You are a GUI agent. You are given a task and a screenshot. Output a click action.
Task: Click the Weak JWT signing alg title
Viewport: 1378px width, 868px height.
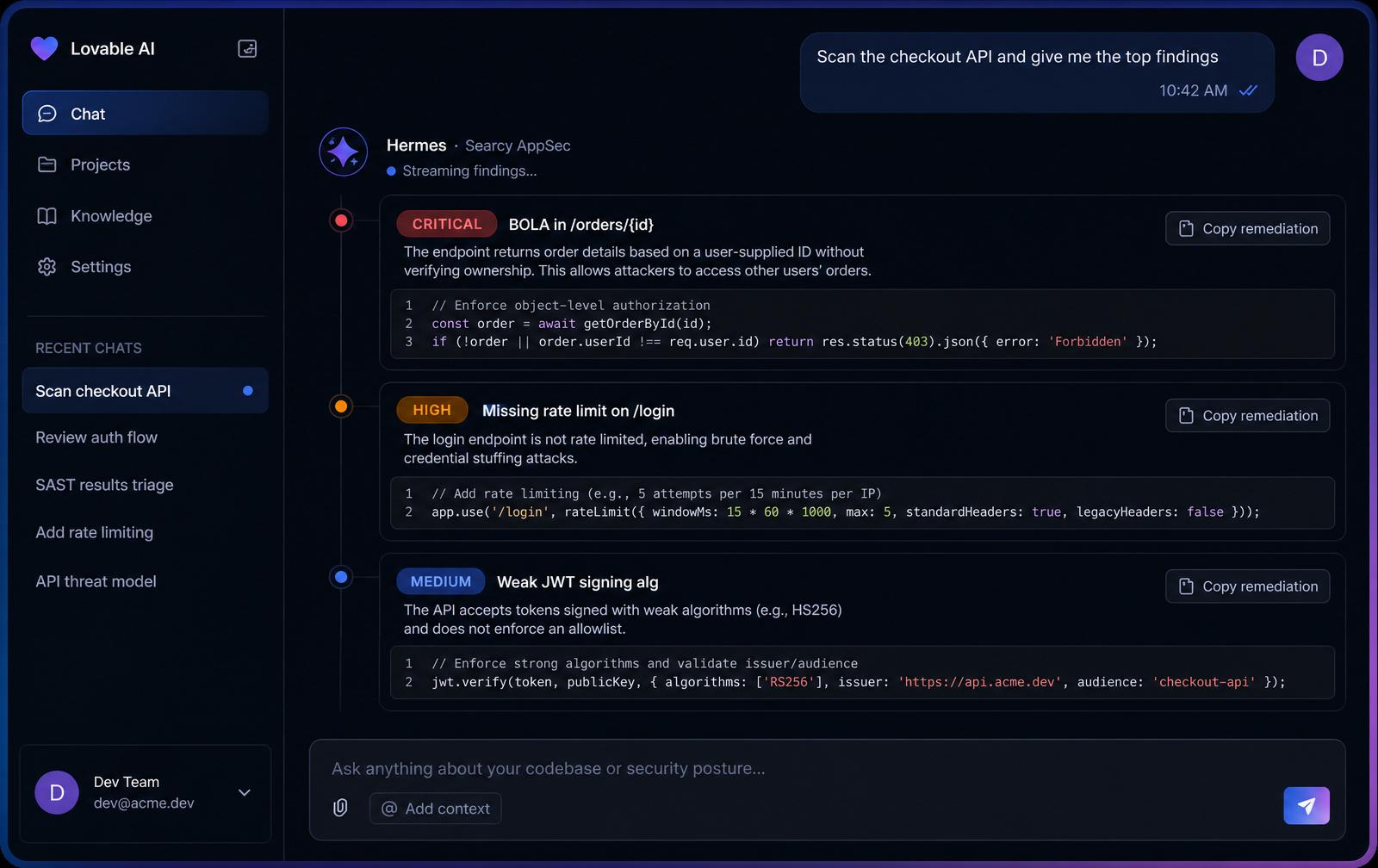(578, 582)
